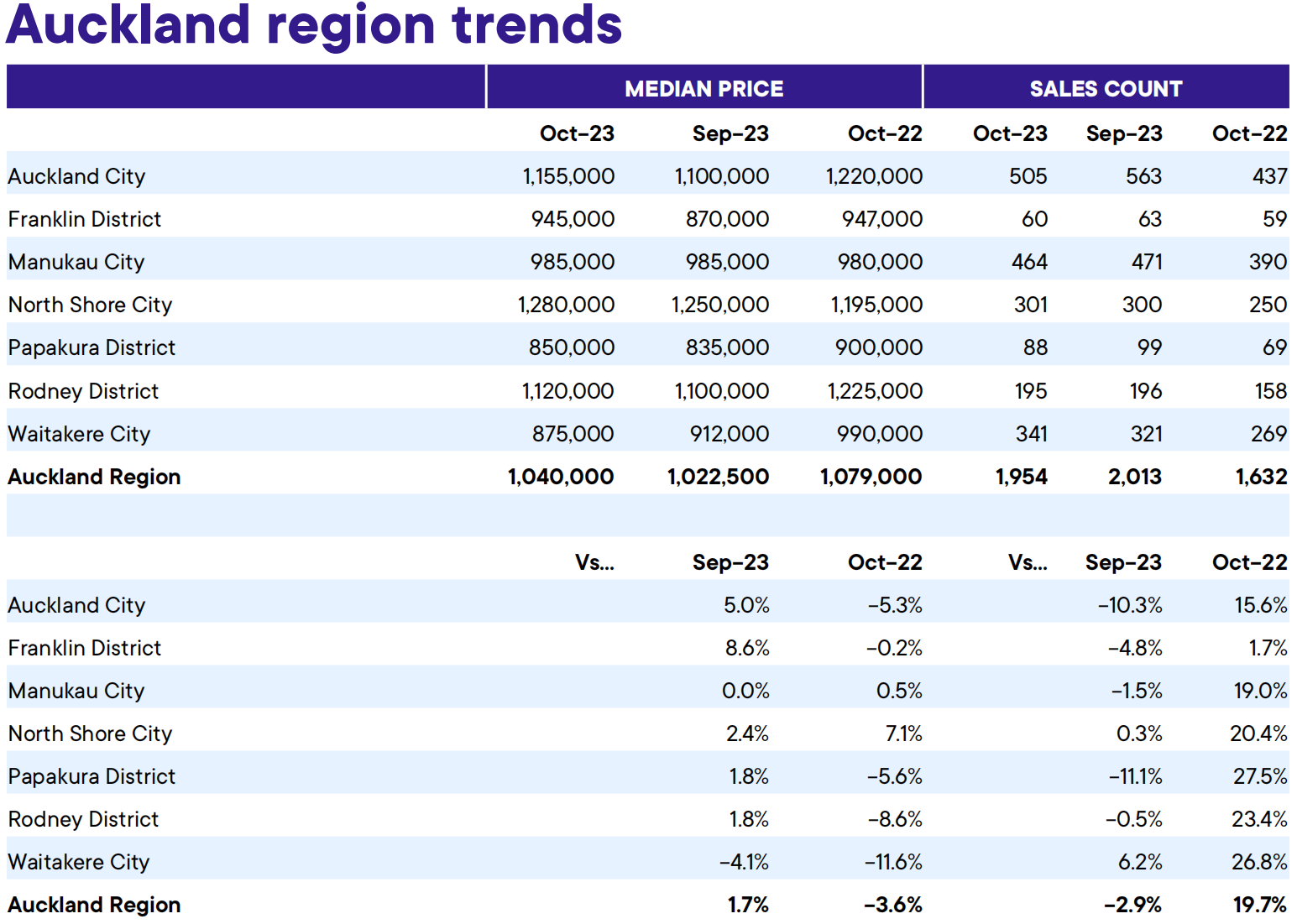
Task: Select Auckland City sales count 563
Action: (1143, 176)
